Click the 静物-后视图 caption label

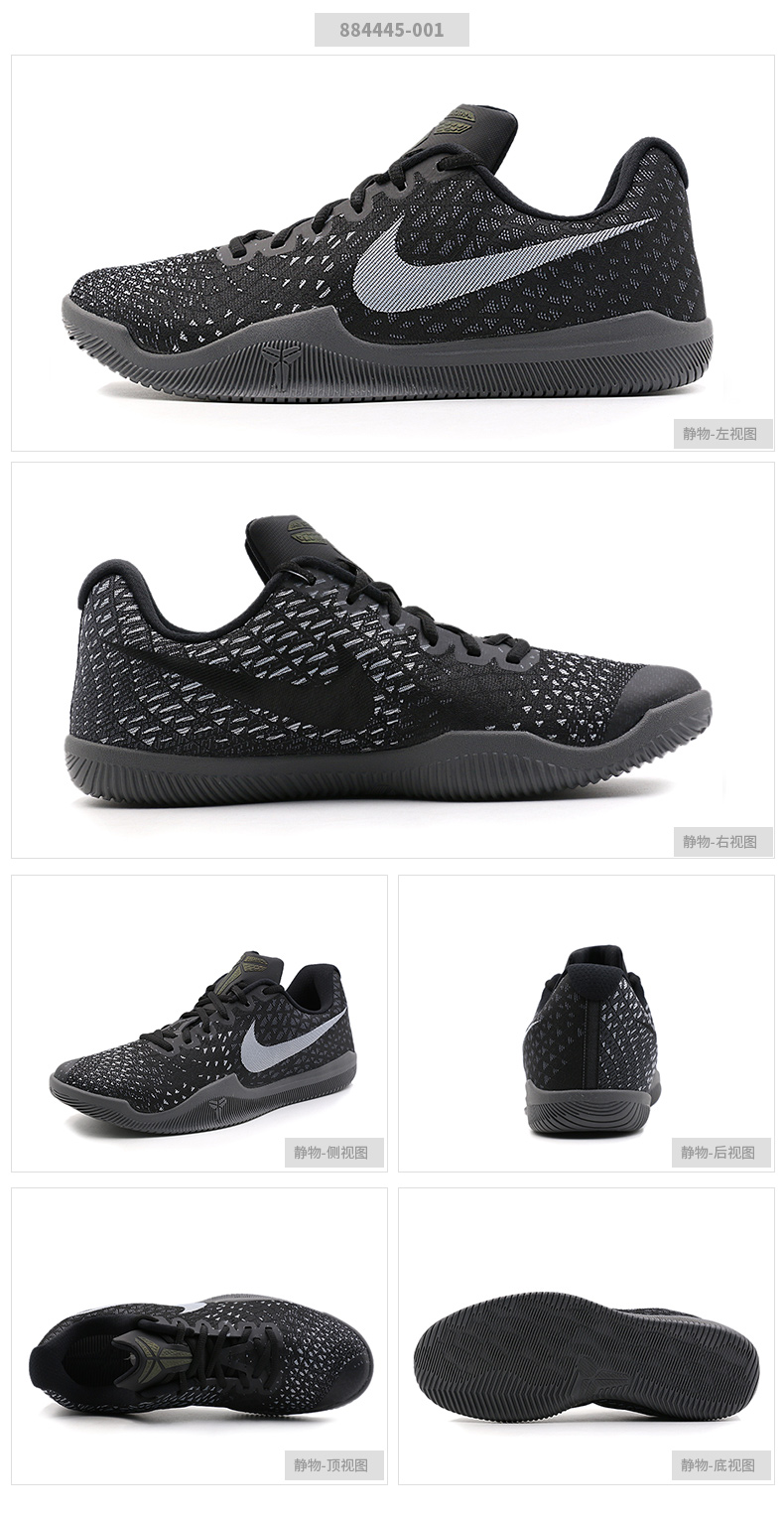coord(720,1153)
